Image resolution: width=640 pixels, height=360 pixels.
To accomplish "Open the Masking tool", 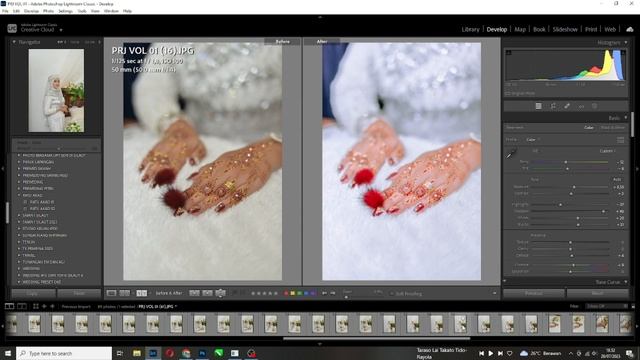I will (595, 106).
